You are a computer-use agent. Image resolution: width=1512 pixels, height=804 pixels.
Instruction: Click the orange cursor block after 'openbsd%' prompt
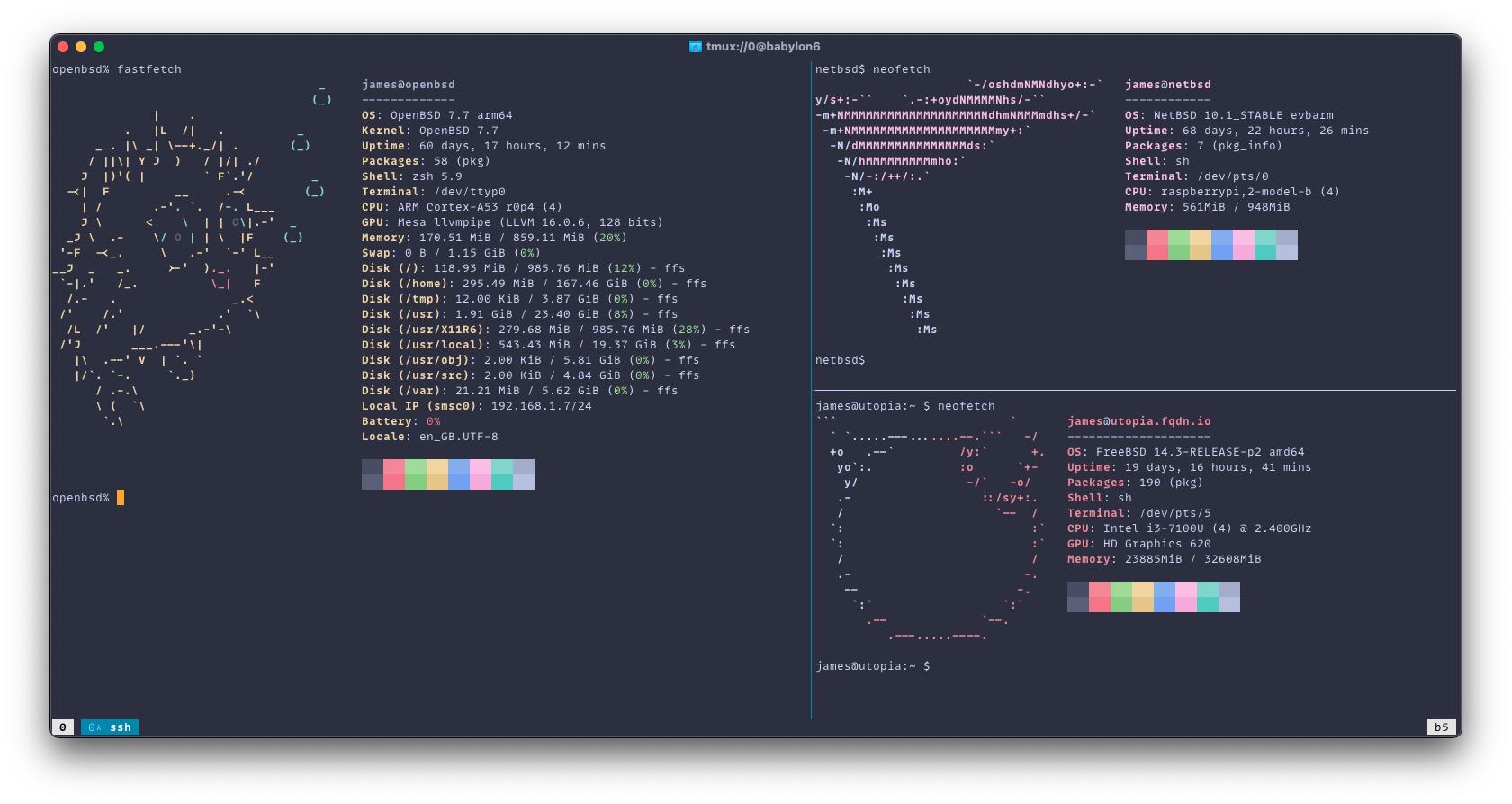pos(121,498)
